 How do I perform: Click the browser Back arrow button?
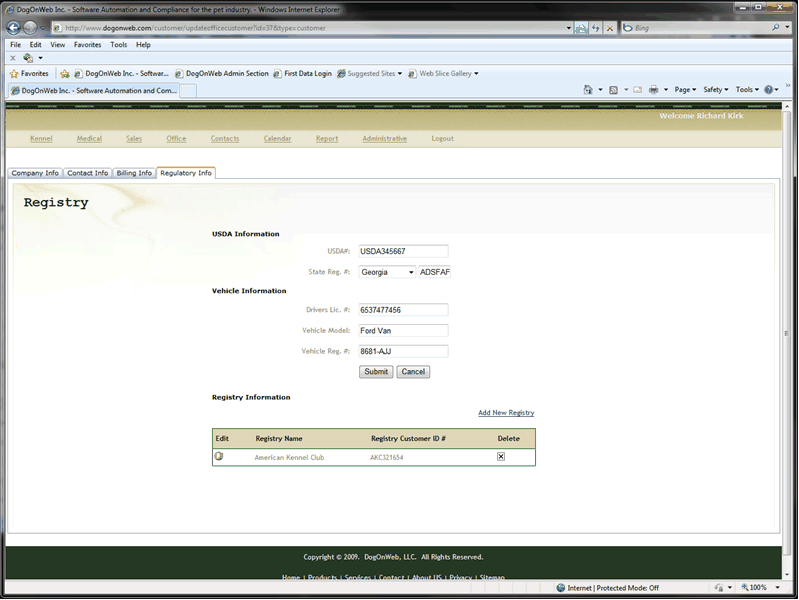[x=13, y=28]
